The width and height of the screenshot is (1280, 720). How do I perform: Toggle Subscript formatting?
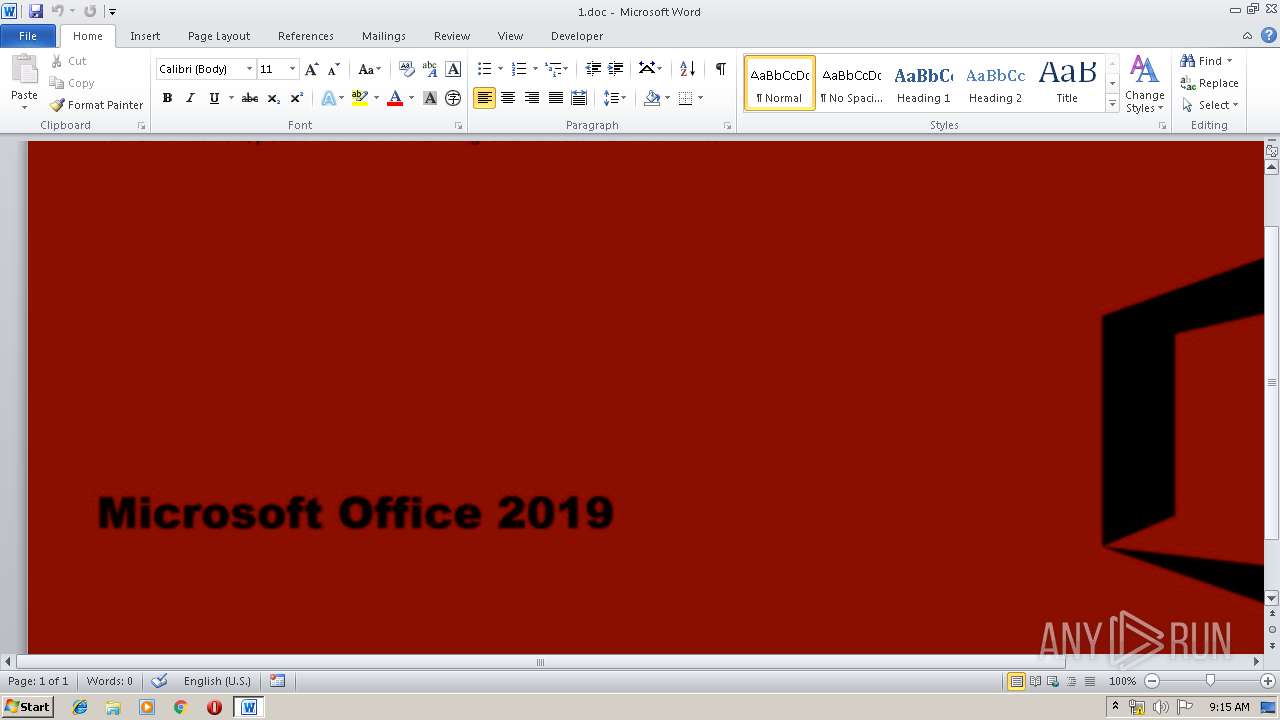274,98
